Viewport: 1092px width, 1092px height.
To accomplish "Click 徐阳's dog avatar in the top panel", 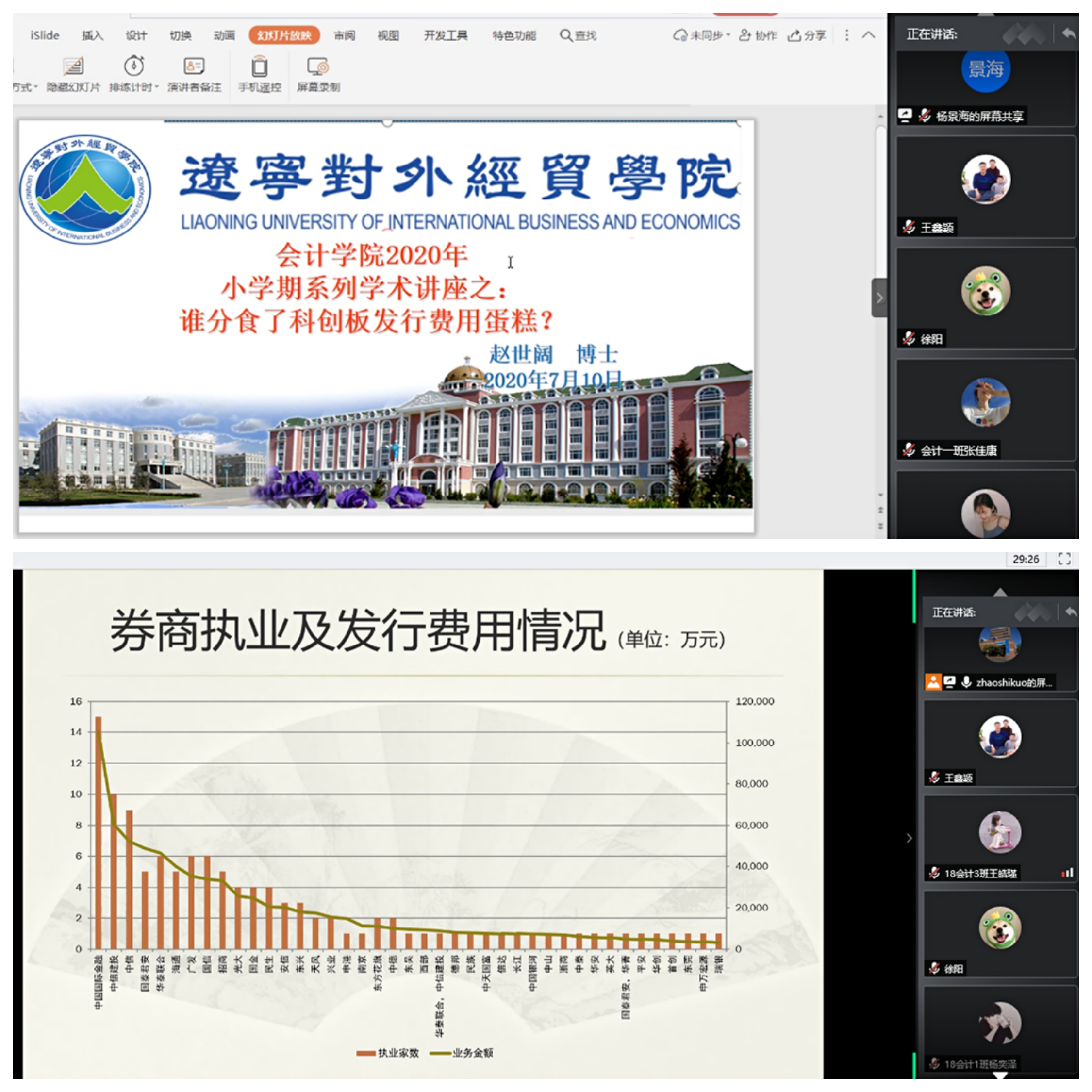I will [986, 291].
